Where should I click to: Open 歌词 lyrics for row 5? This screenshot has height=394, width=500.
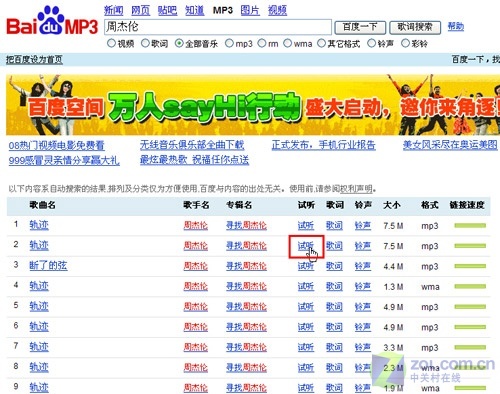334,307
